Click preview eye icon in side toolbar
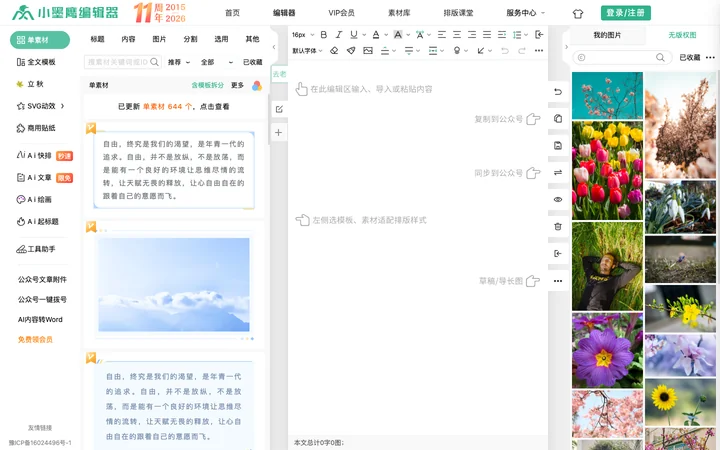The width and height of the screenshot is (720, 450). point(558,199)
